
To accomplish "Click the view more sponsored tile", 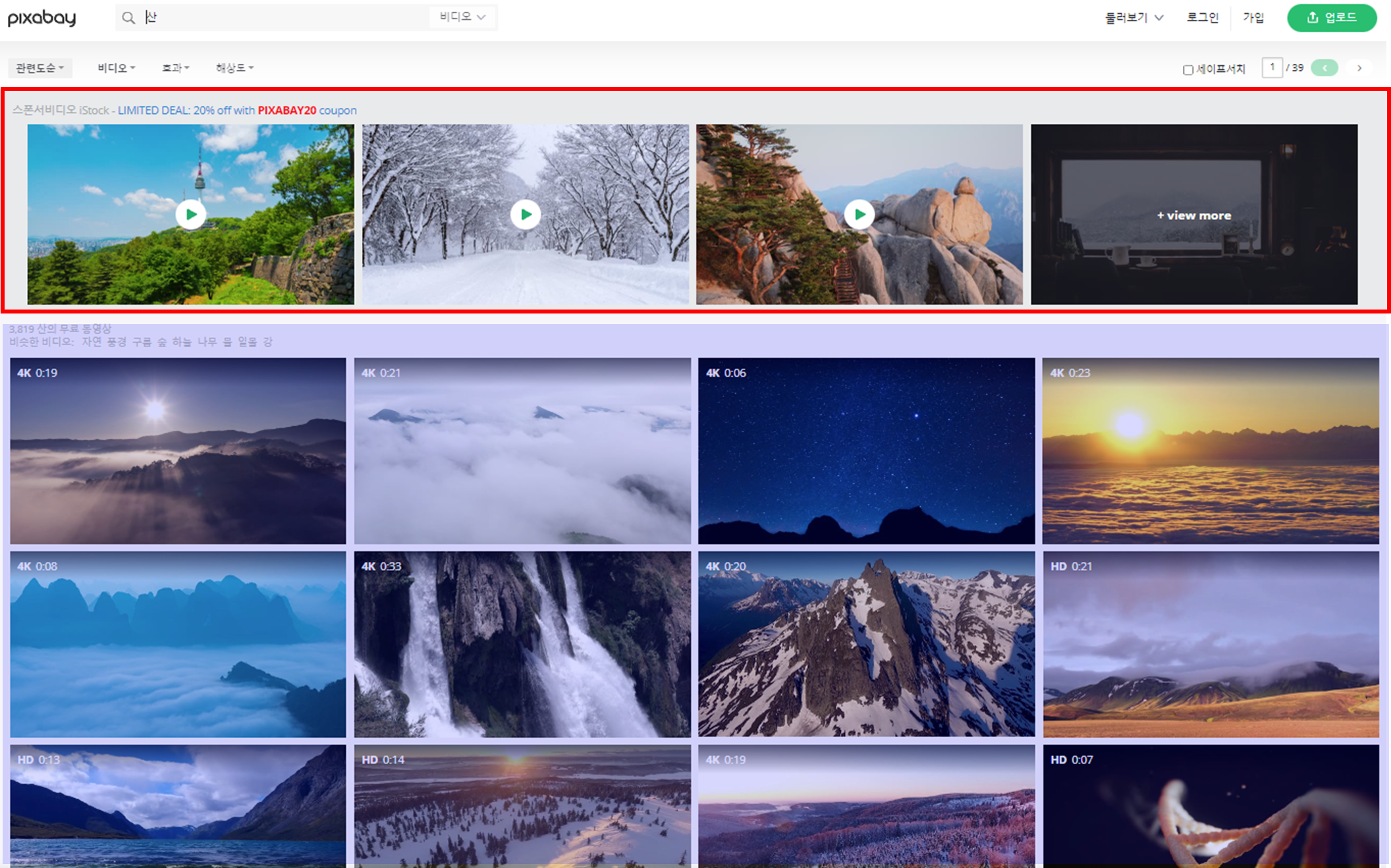I will tap(1193, 215).
